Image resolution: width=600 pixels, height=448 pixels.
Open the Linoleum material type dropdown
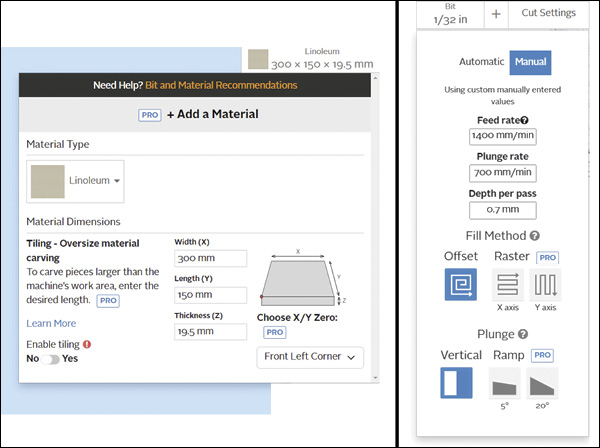(x=75, y=181)
